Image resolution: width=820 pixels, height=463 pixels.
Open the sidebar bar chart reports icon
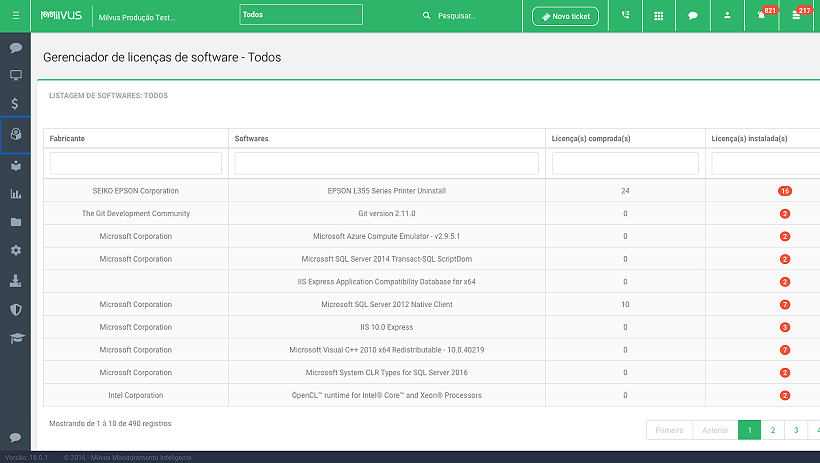(16, 194)
